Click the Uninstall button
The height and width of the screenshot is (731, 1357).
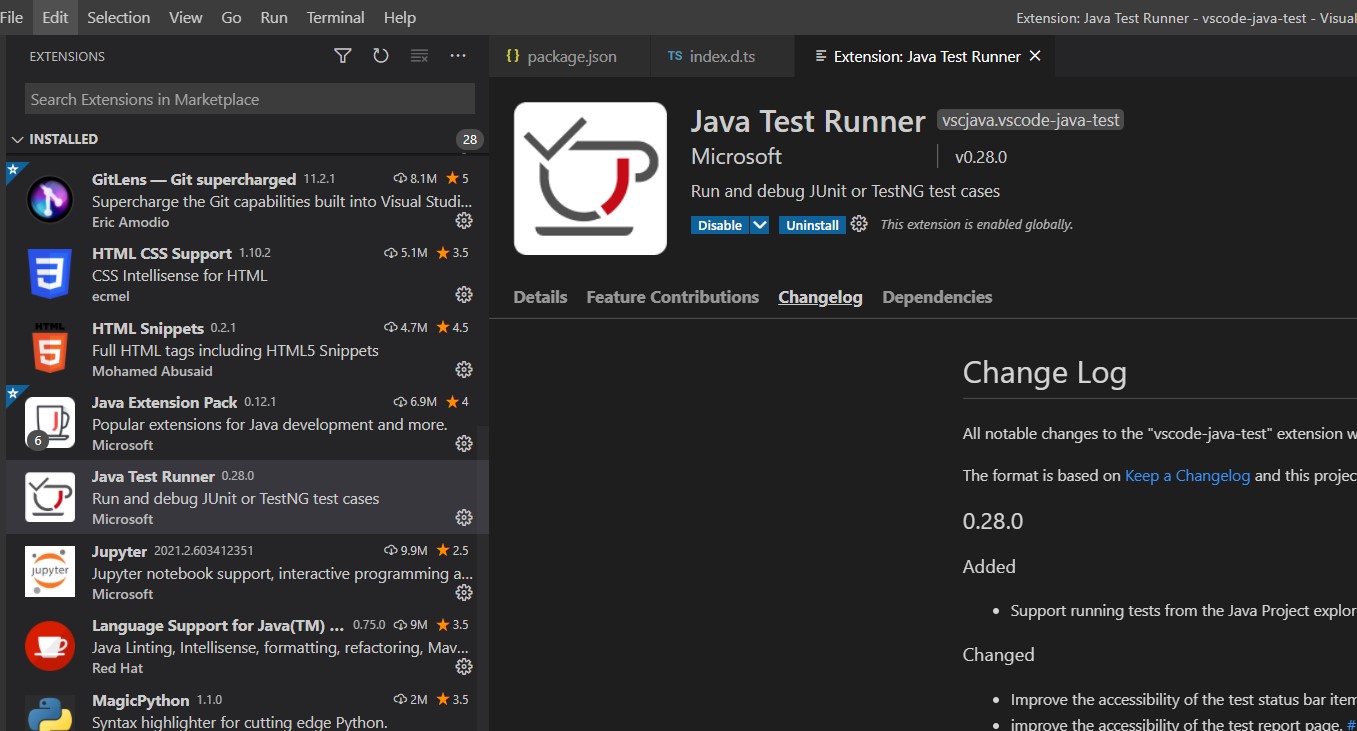(x=812, y=225)
